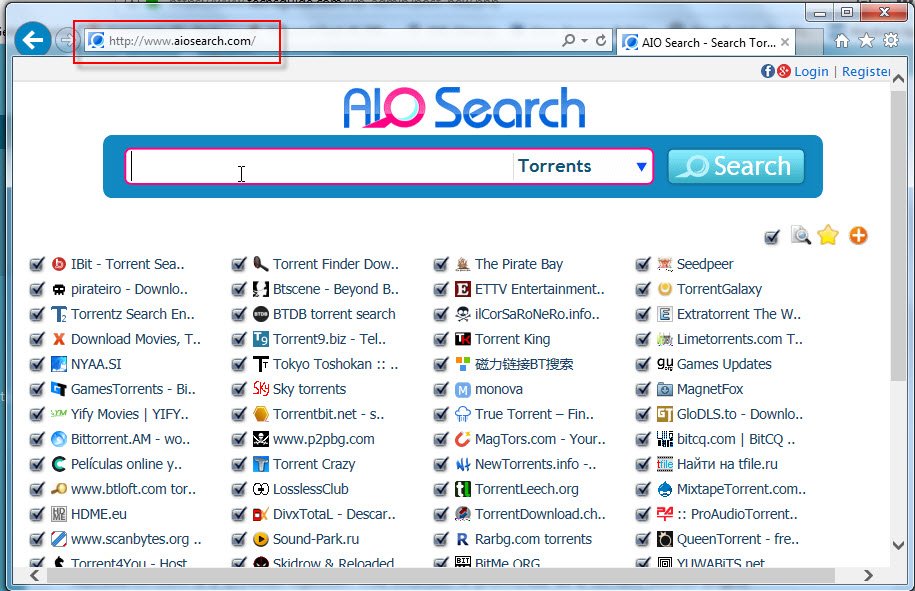Uncheck the LosslessClub checkbox
915x591 pixels.
tap(239, 489)
